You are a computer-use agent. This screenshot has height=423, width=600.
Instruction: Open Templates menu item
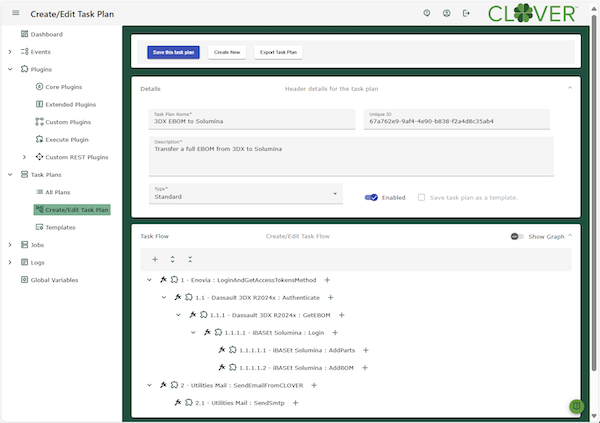55,227
